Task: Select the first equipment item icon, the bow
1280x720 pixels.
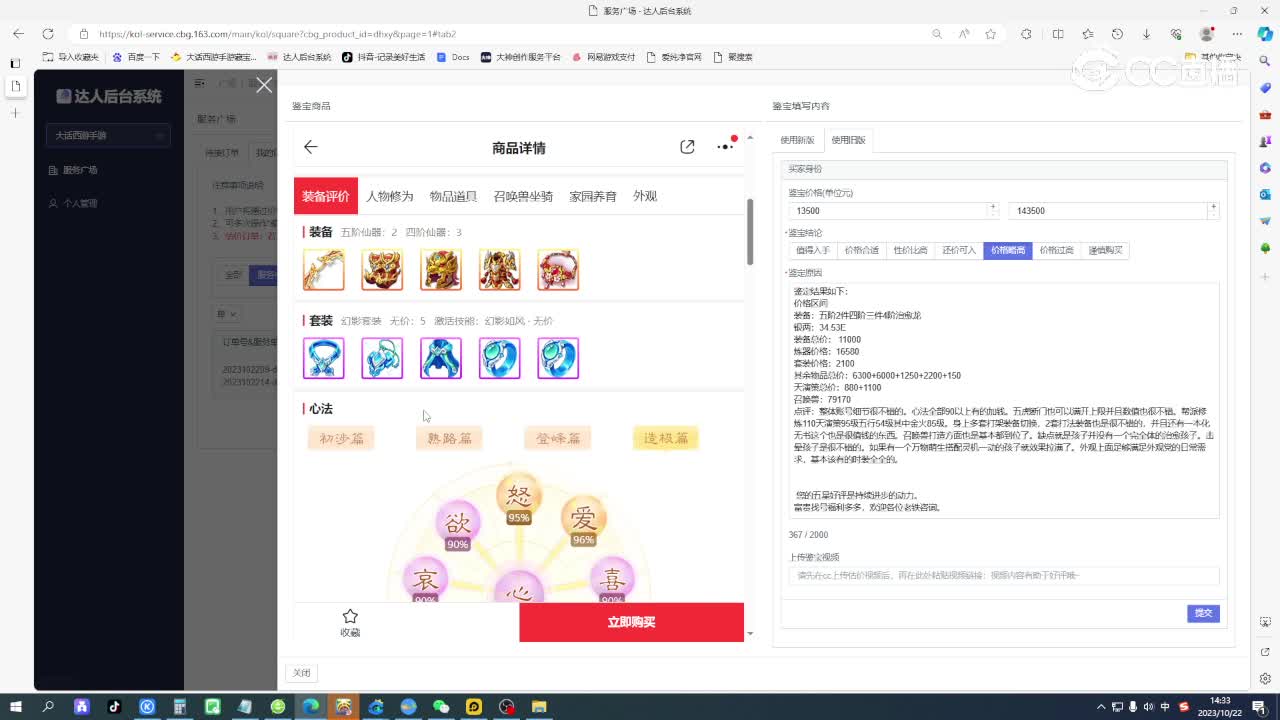Action: click(x=323, y=270)
